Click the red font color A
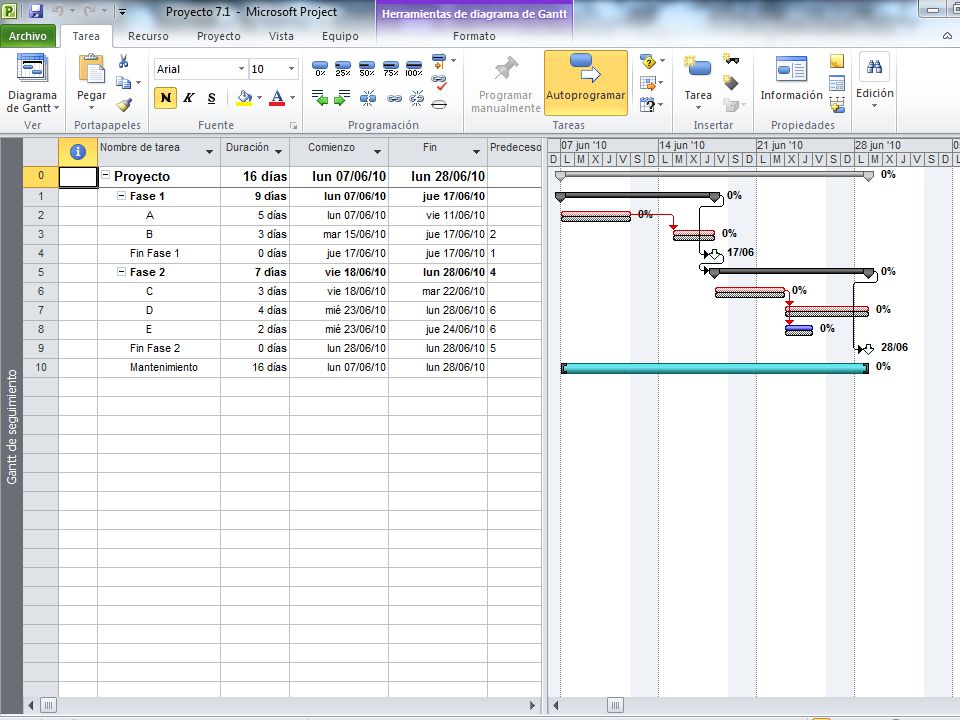The image size is (960, 720). [277, 98]
